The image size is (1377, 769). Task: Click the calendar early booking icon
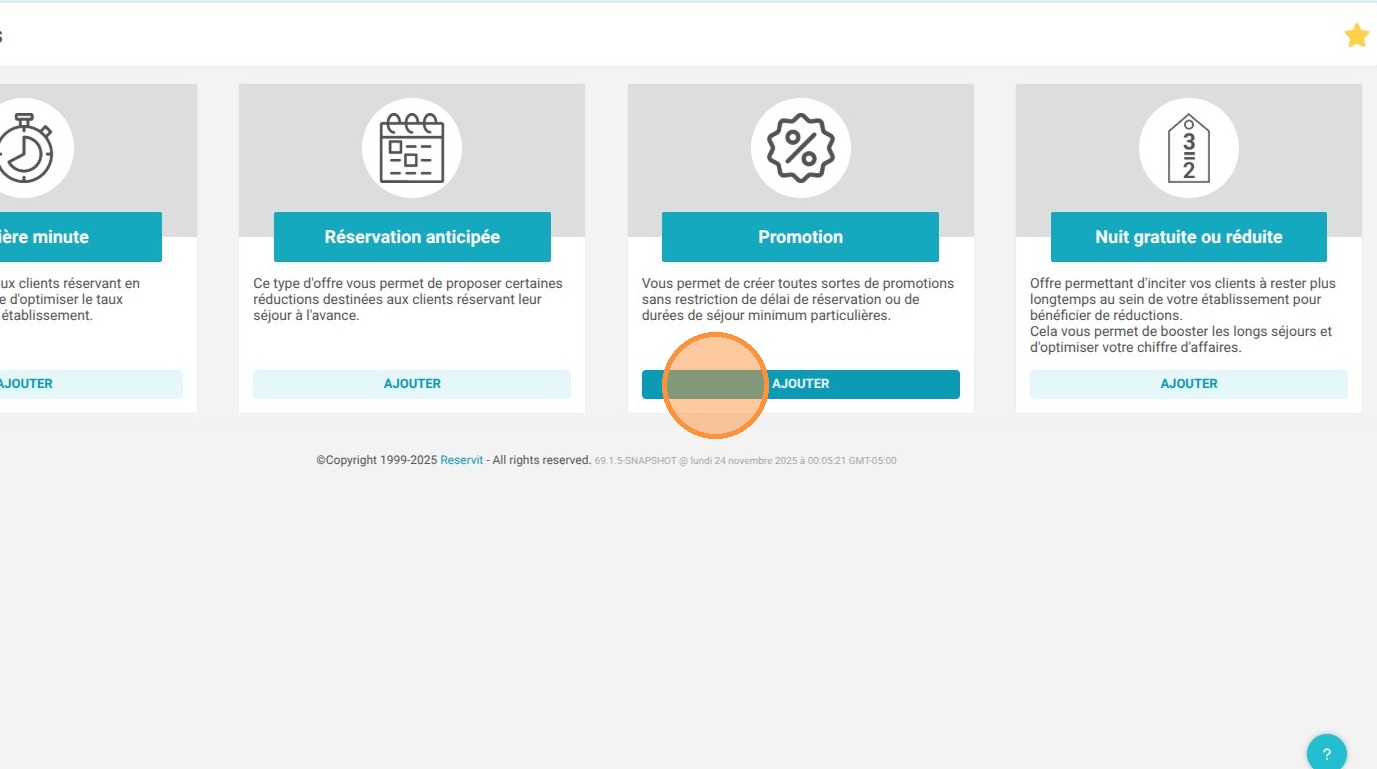(x=412, y=148)
